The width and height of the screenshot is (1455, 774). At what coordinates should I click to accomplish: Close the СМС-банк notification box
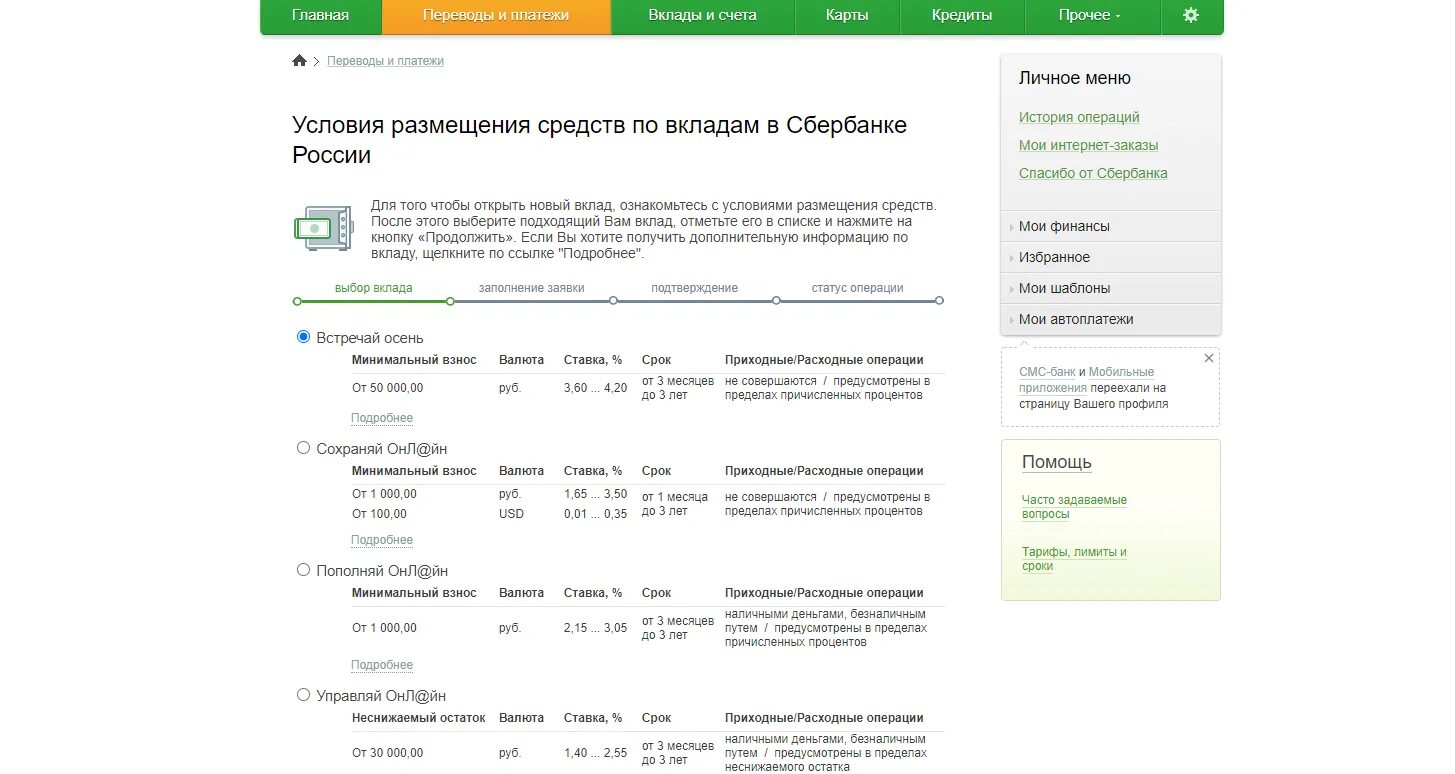point(1209,358)
